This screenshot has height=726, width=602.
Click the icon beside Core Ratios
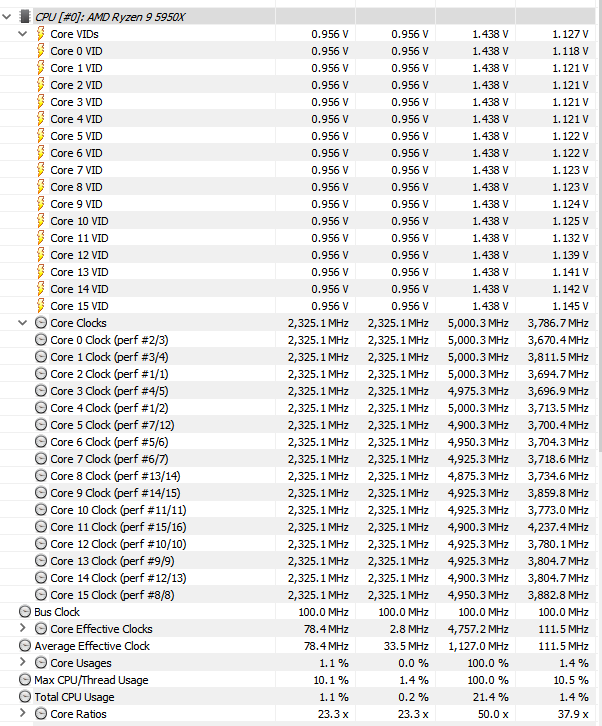pyautogui.click(x=41, y=714)
